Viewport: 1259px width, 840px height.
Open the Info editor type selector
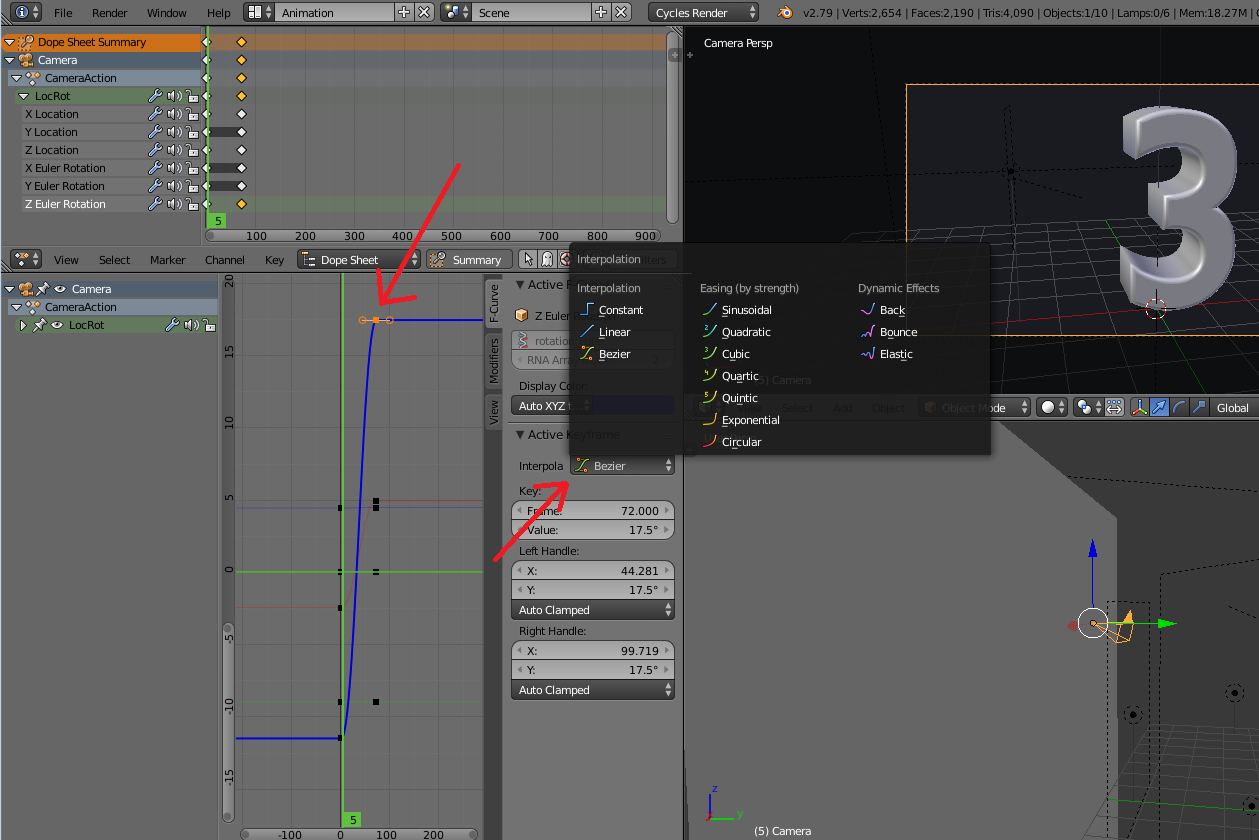tap(27, 13)
